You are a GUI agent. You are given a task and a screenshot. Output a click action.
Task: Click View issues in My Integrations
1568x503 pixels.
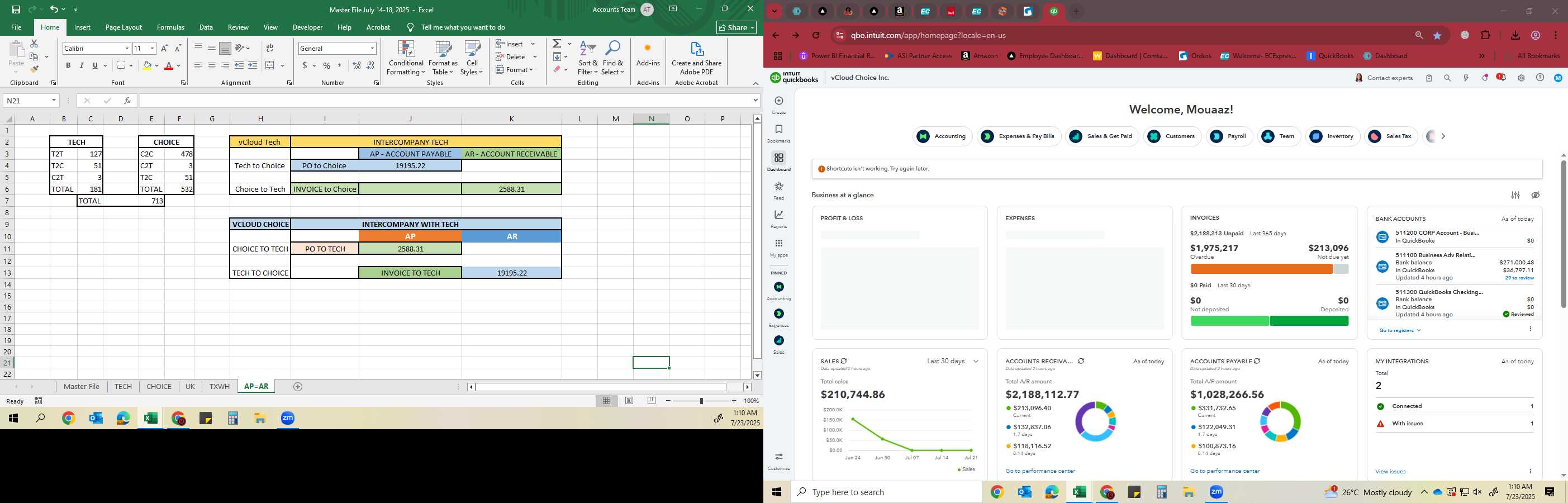(1390, 471)
